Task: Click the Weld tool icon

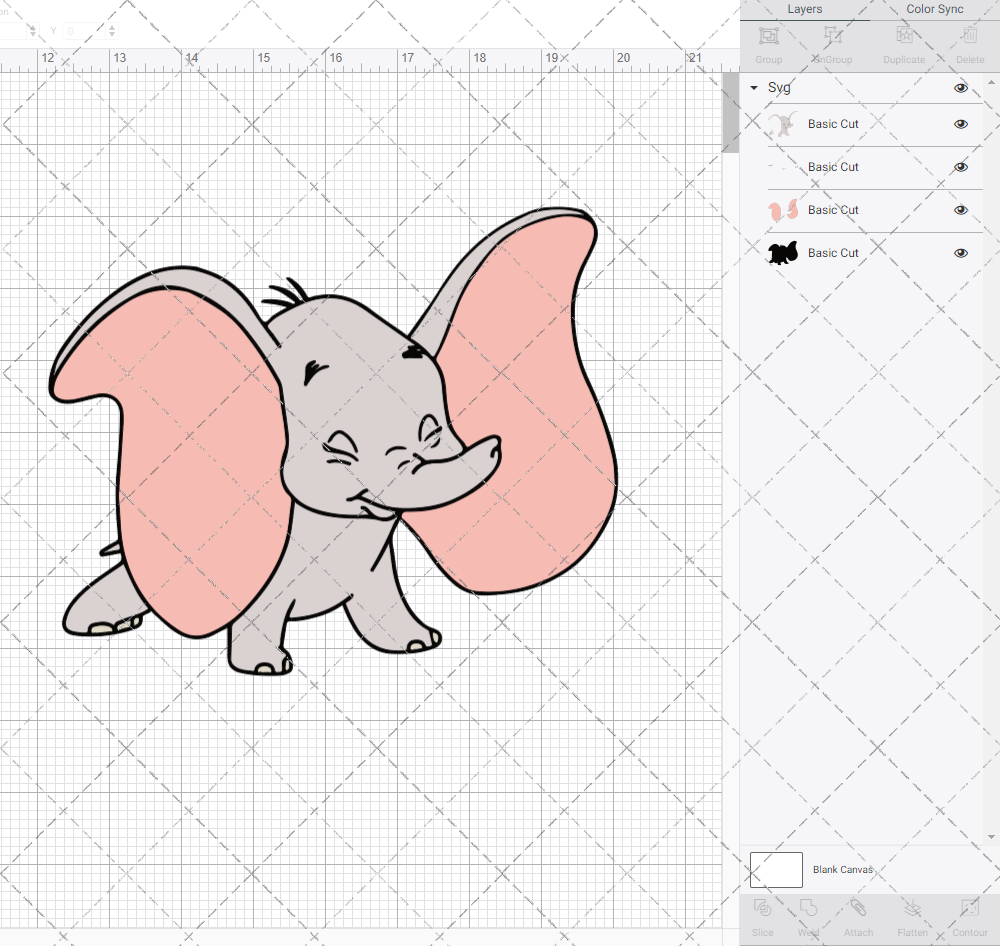Action: click(x=808, y=908)
